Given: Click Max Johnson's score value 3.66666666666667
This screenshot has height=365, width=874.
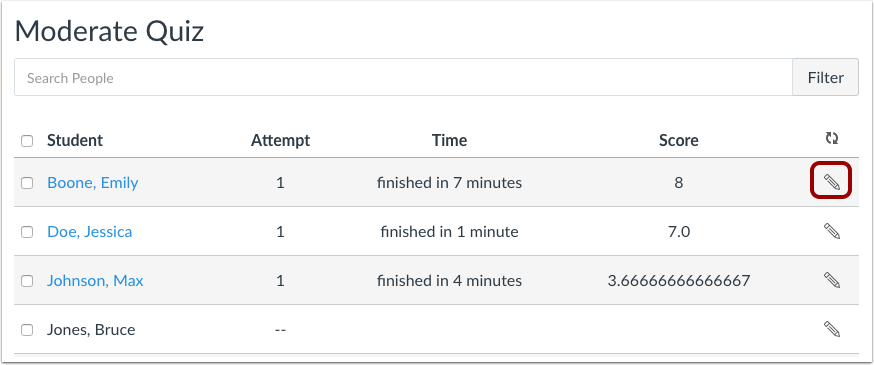Looking at the screenshot, I should pyautogui.click(x=678, y=281).
